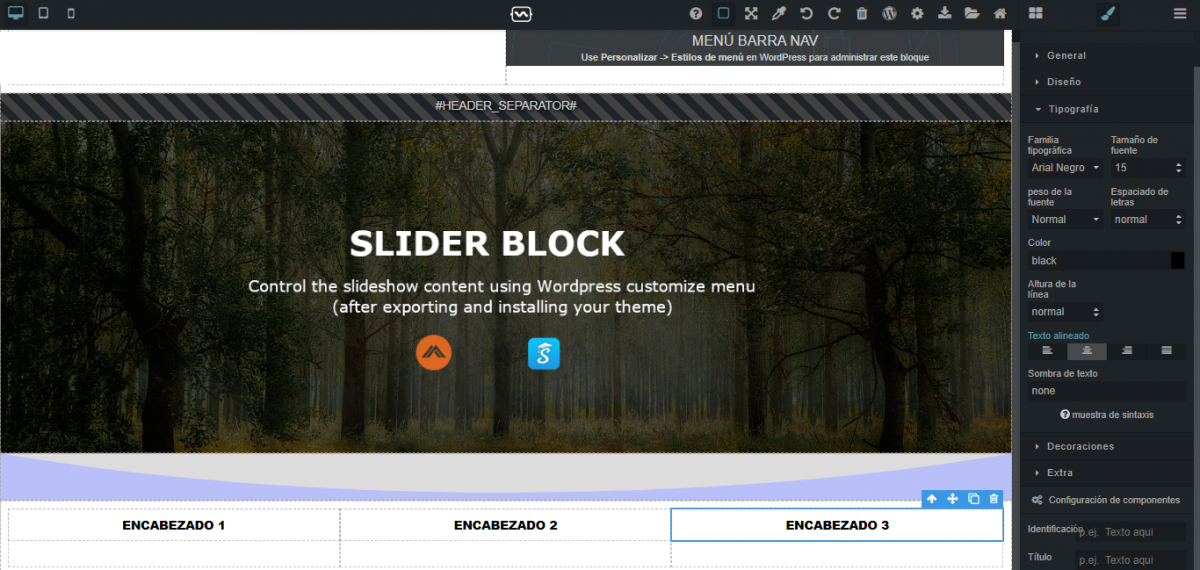Click the download/export icon in toolbar

coord(945,14)
